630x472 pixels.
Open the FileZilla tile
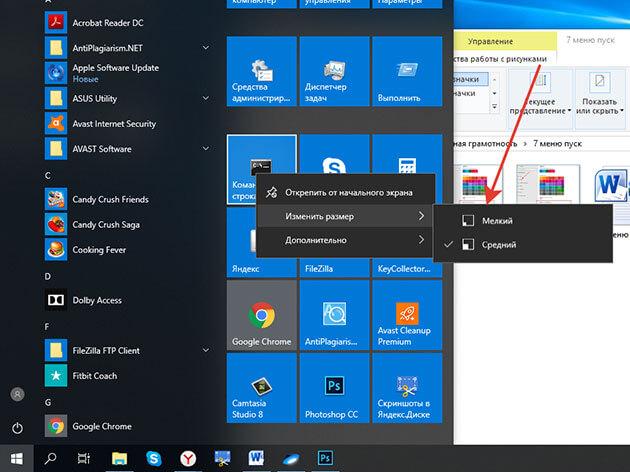pyautogui.click(x=334, y=268)
